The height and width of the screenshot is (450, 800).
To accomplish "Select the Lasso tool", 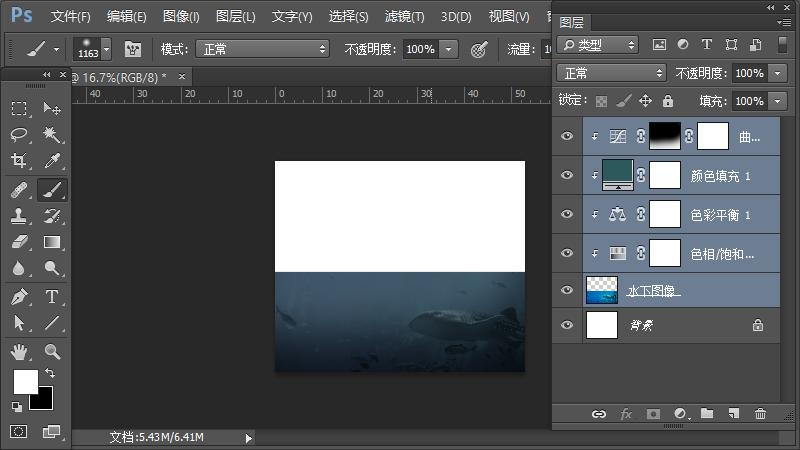I will click(19, 135).
